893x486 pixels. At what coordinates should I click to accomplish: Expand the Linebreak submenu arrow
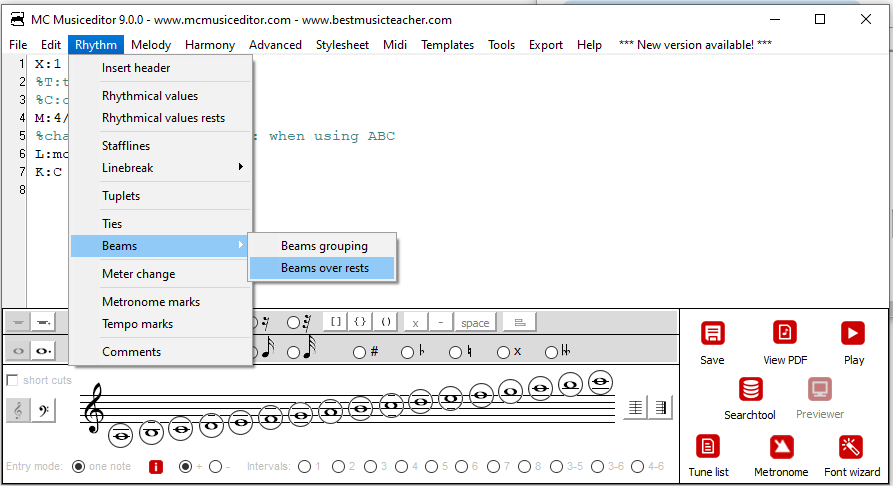point(240,167)
